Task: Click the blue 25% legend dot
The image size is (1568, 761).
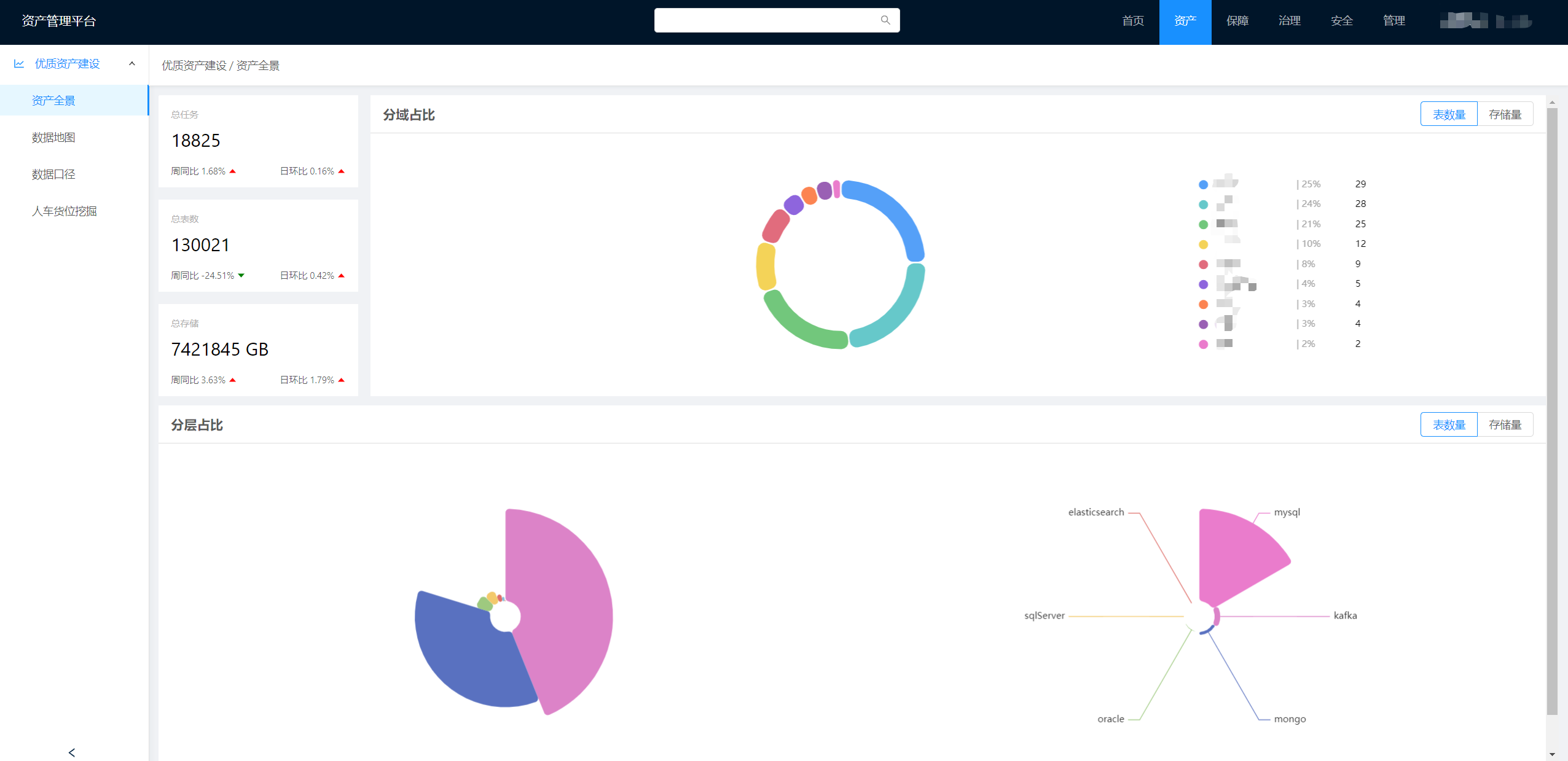Action: click(1203, 184)
